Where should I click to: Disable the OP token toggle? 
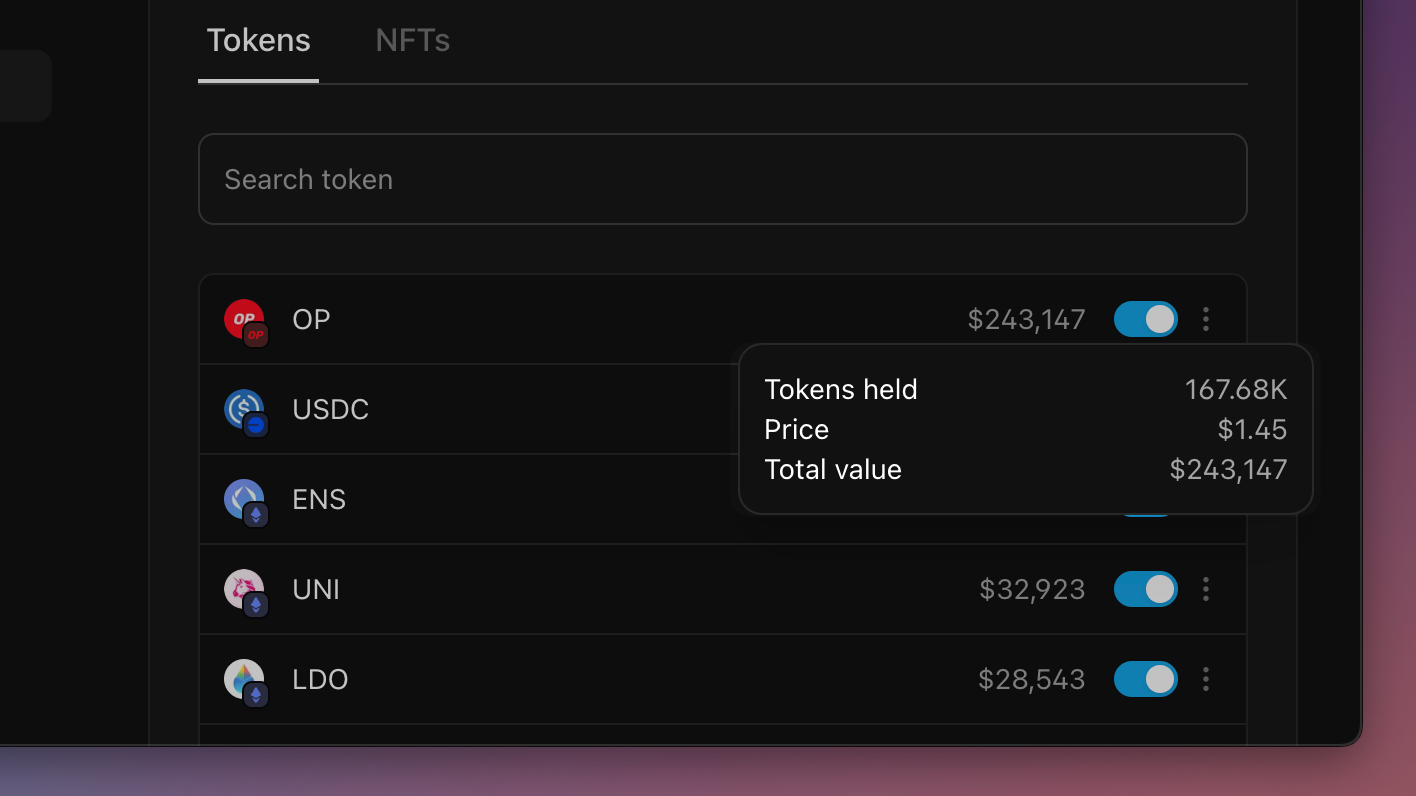point(1145,319)
